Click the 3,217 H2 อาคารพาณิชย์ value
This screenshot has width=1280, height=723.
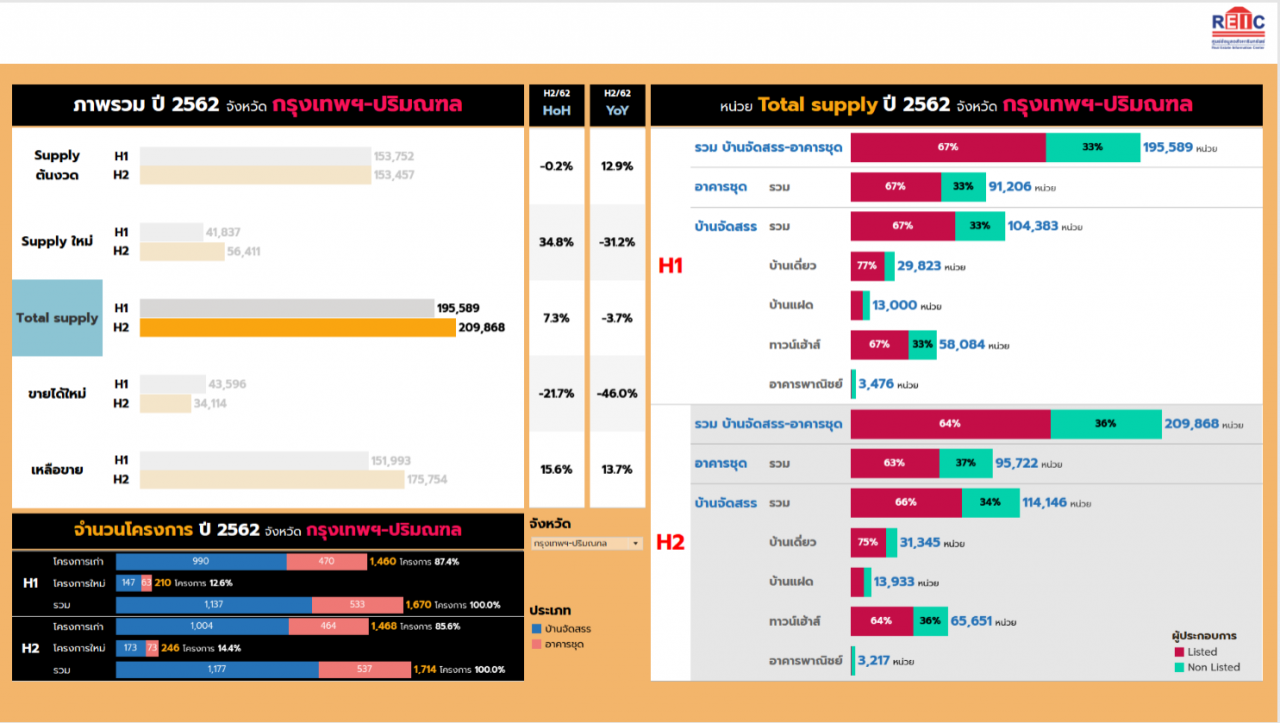[x=874, y=661]
